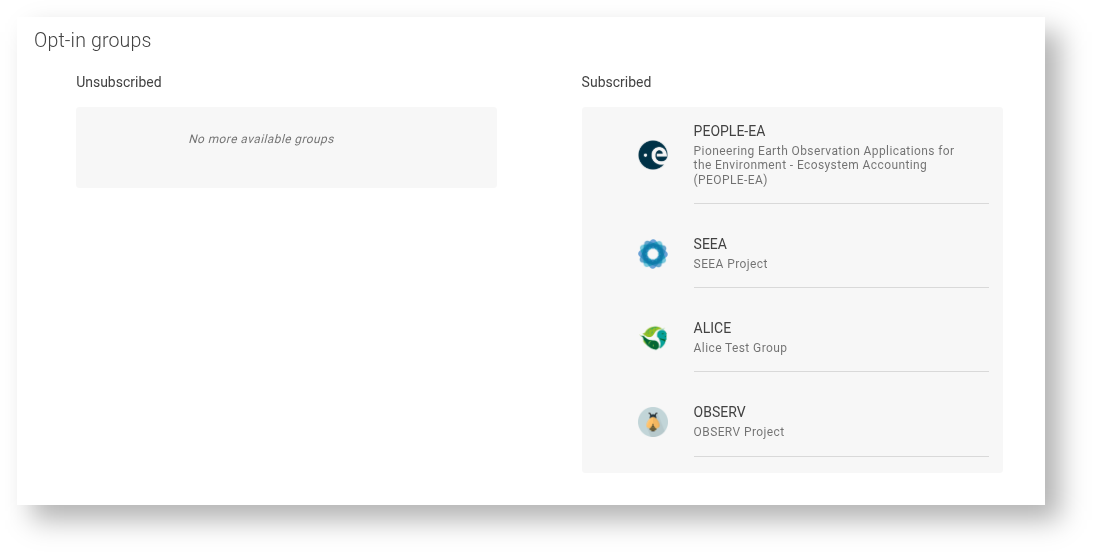
Task: Click the blue SEEA group icon
Action: 652,254
